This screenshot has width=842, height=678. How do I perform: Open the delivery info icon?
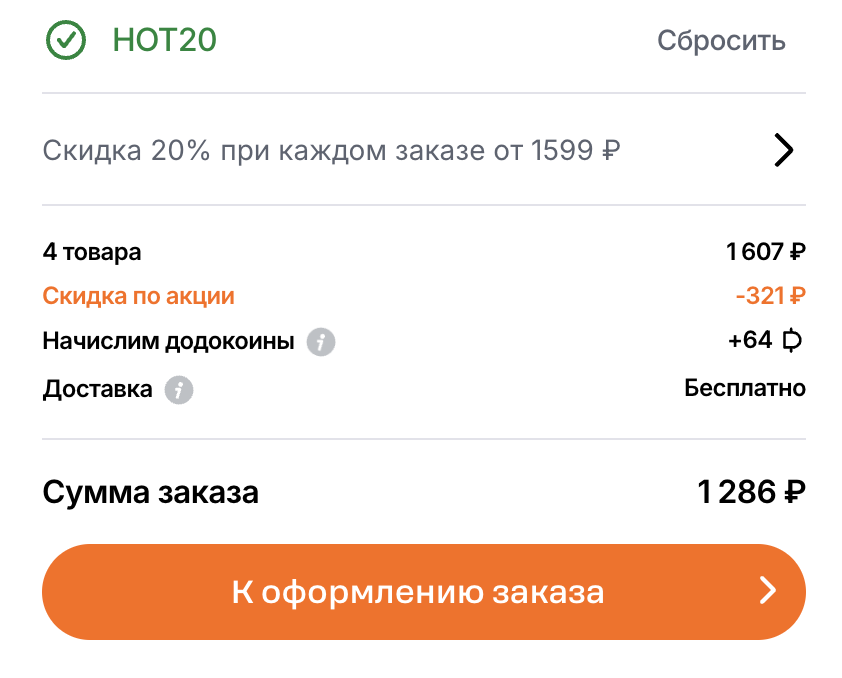(179, 389)
